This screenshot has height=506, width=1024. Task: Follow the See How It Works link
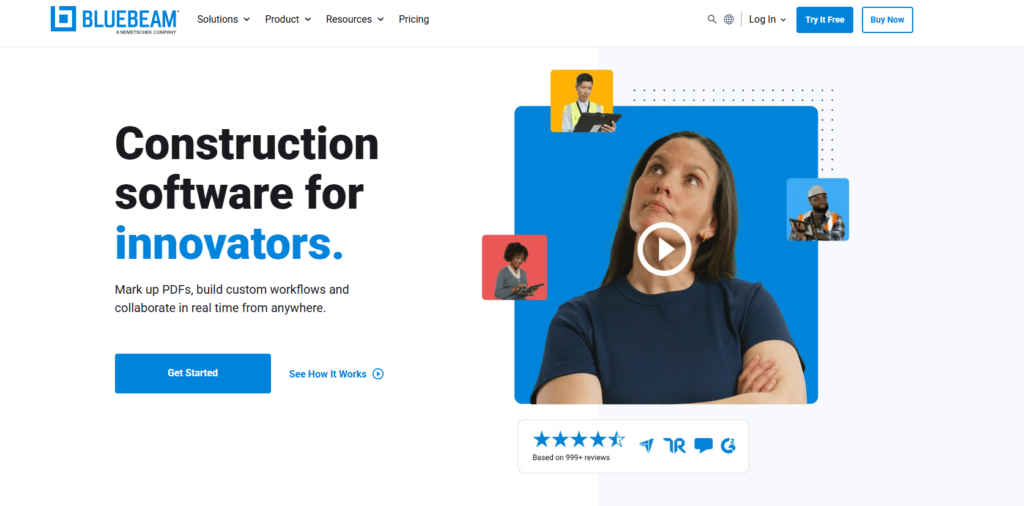336,374
